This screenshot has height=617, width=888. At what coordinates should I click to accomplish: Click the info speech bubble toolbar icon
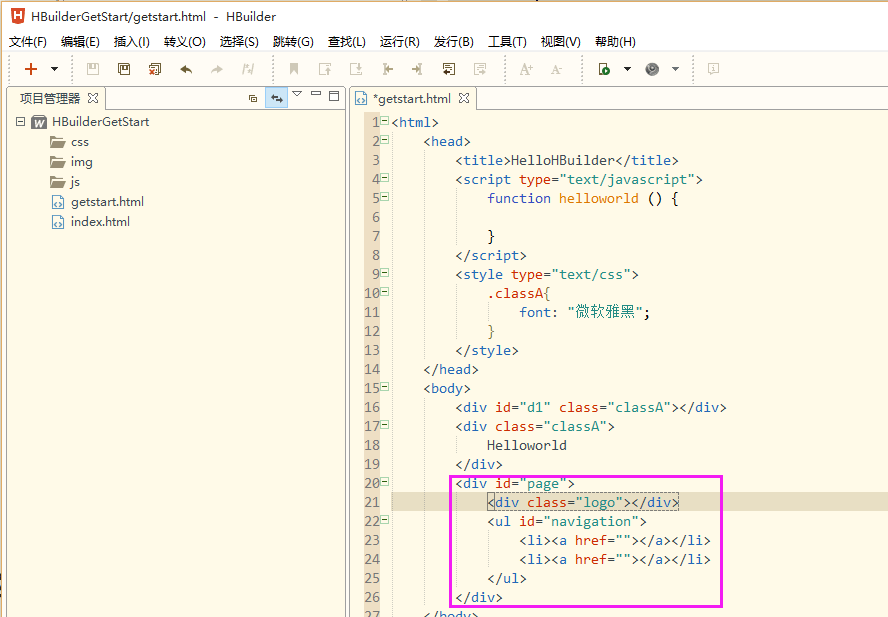(x=714, y=69)
